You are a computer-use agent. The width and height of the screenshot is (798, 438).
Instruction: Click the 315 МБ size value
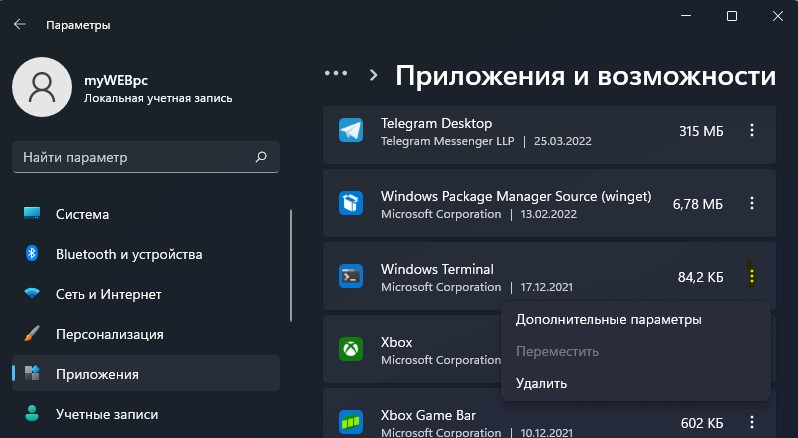click(x=701, y=131)
